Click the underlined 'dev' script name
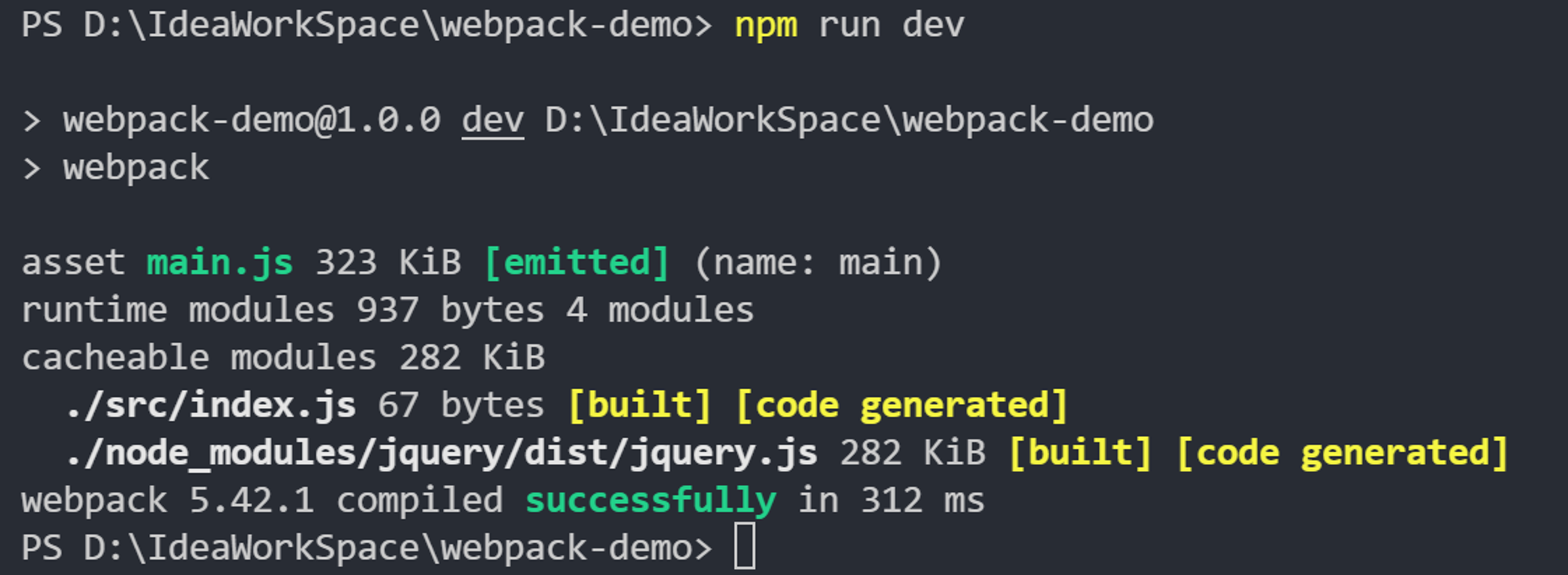The height and width of the screenshot is (575, 1568). (x=492, y=120)
